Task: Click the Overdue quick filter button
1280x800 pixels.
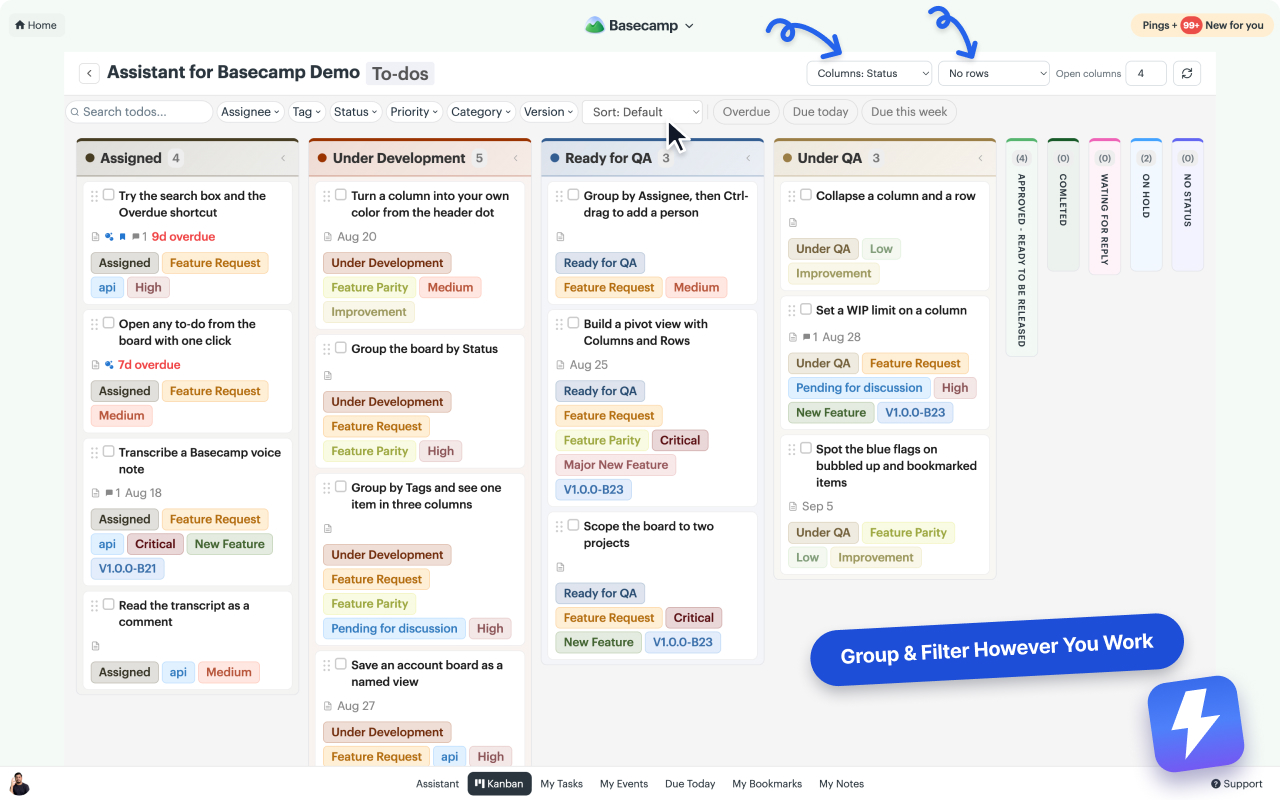Action: (x=746, y=112)
